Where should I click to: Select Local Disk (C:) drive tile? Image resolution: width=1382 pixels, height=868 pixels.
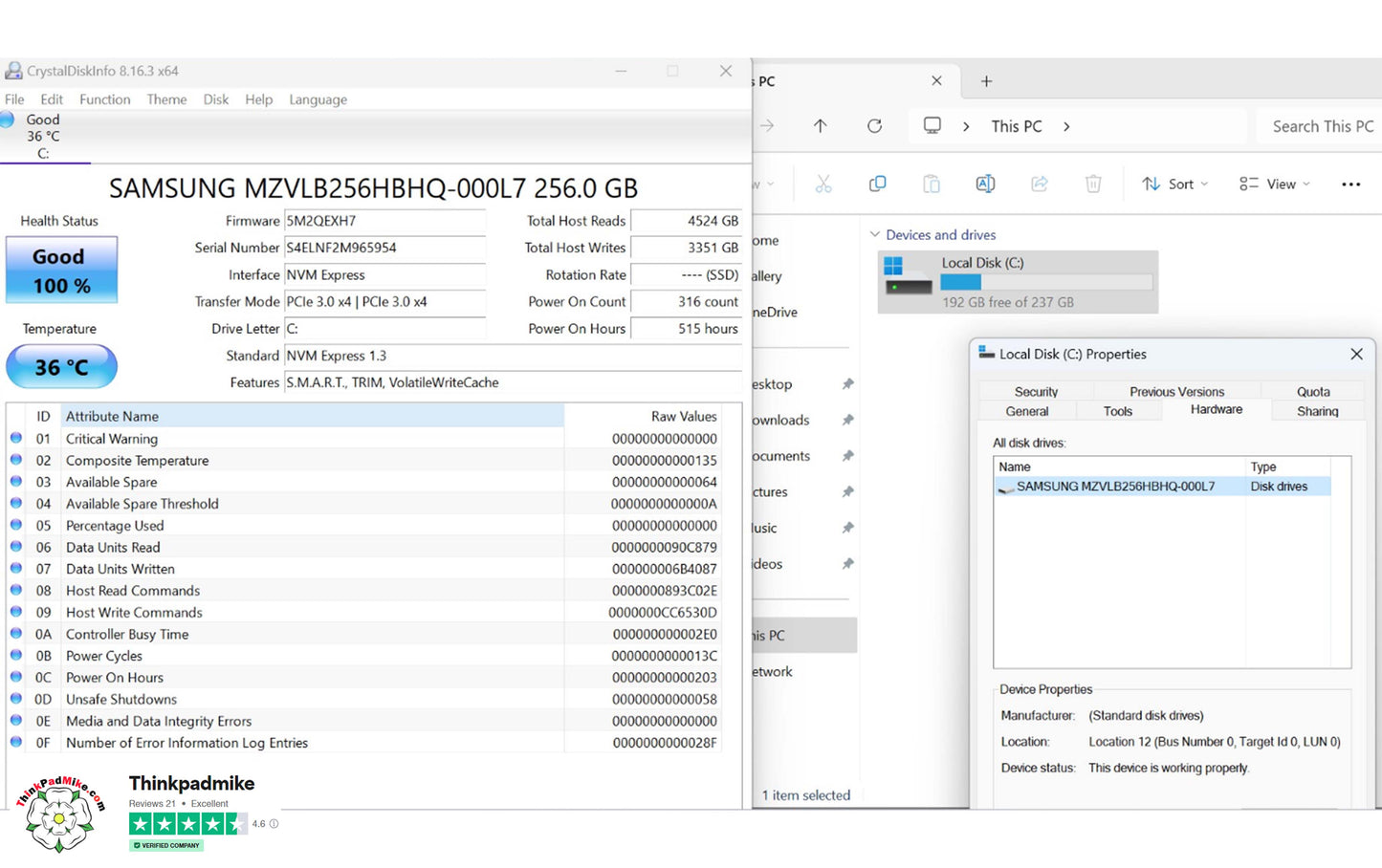click(x=1018, y=282)
